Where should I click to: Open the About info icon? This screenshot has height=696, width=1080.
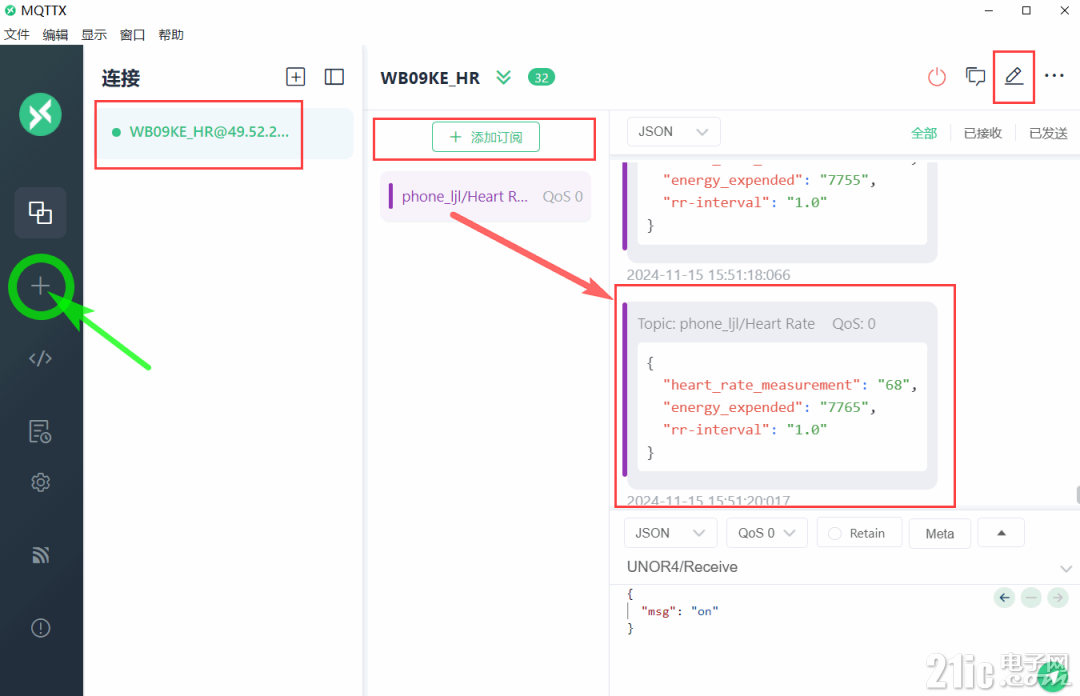[40, 628]
